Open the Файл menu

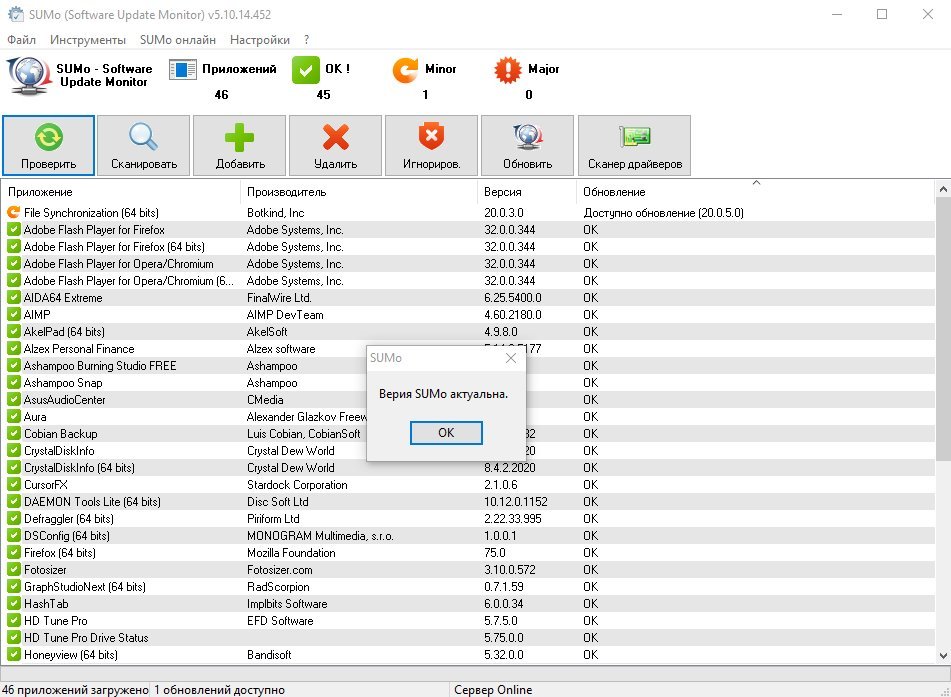[x=21, y=40]
